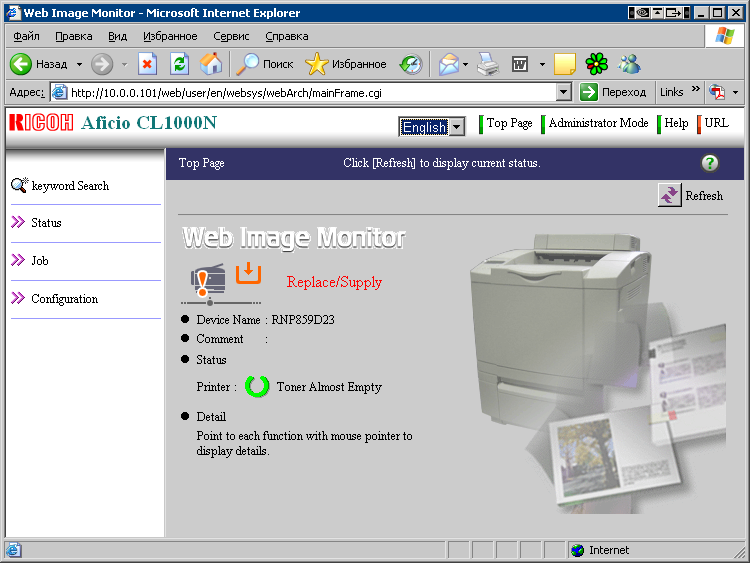The image size is (750, 563).
Task: Click the URL header link
Action: point(717,123)
